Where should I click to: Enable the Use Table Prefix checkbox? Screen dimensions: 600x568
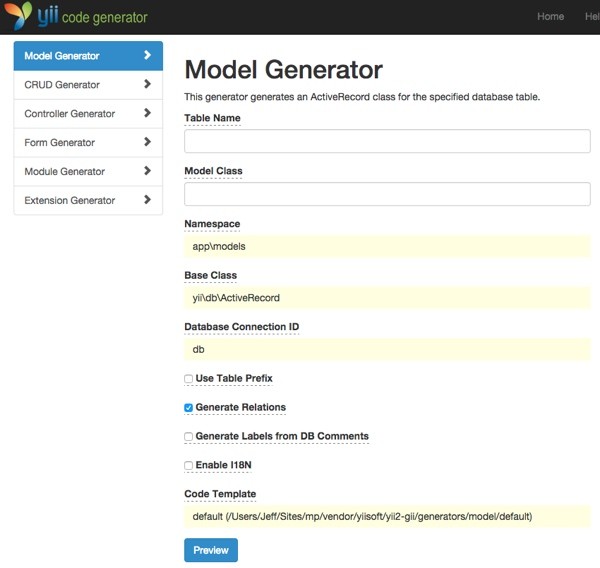coord(188,379)
